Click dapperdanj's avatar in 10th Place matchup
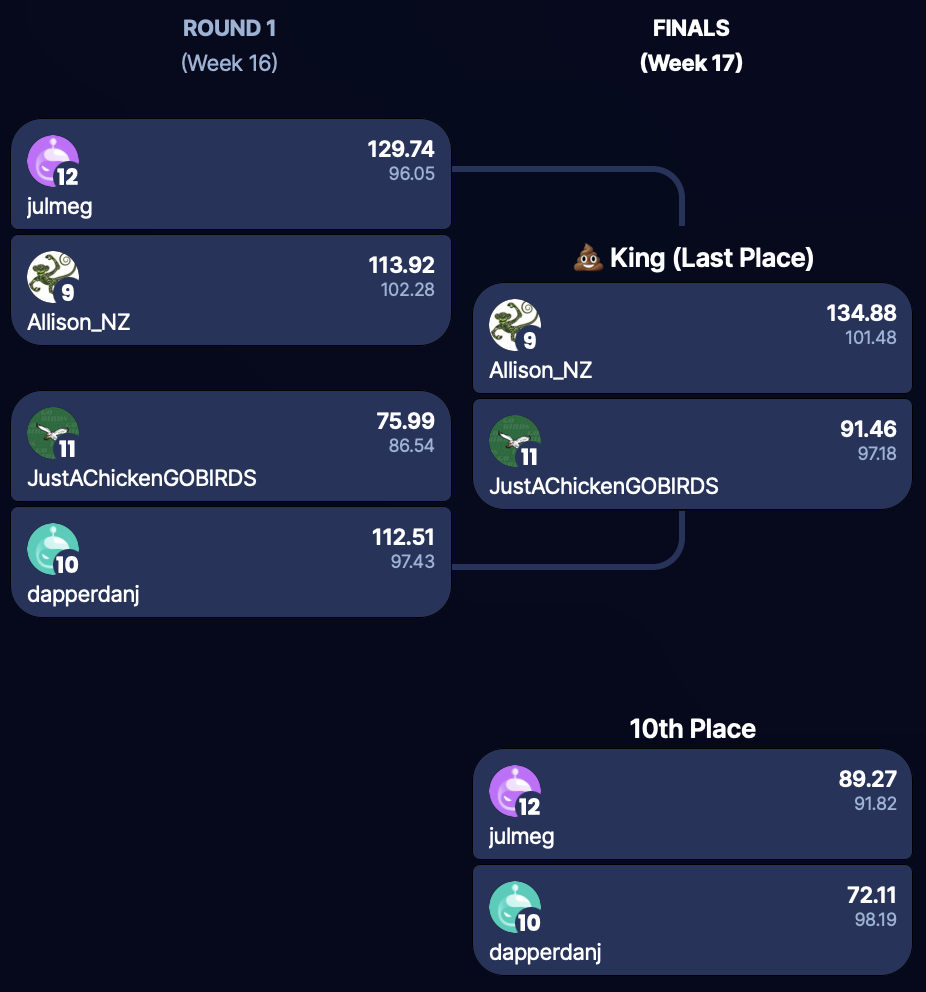The image size is (926, 992). point(514,907)
